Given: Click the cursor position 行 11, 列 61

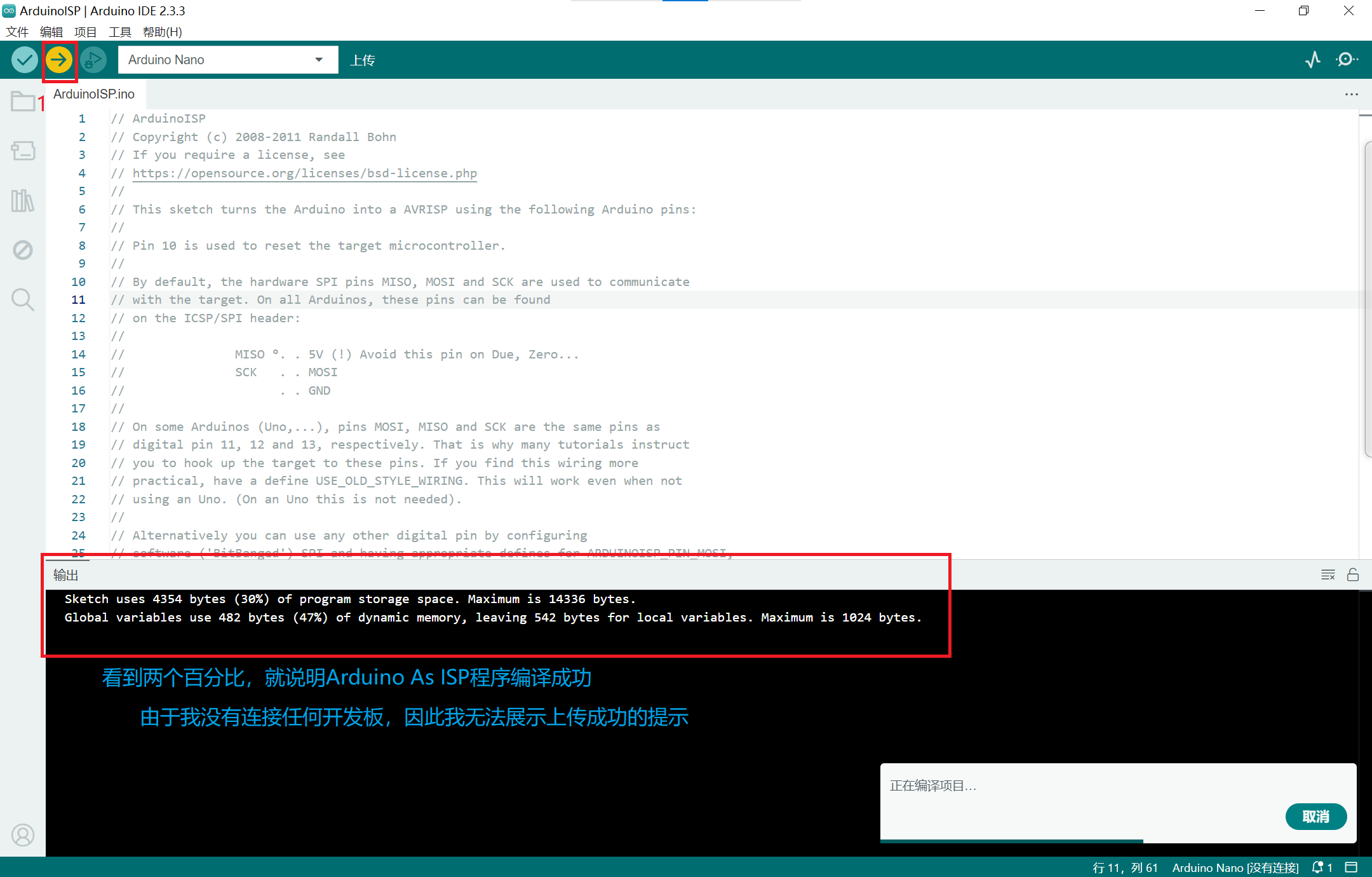Looking at the screenshot, I should (1125, 867).
